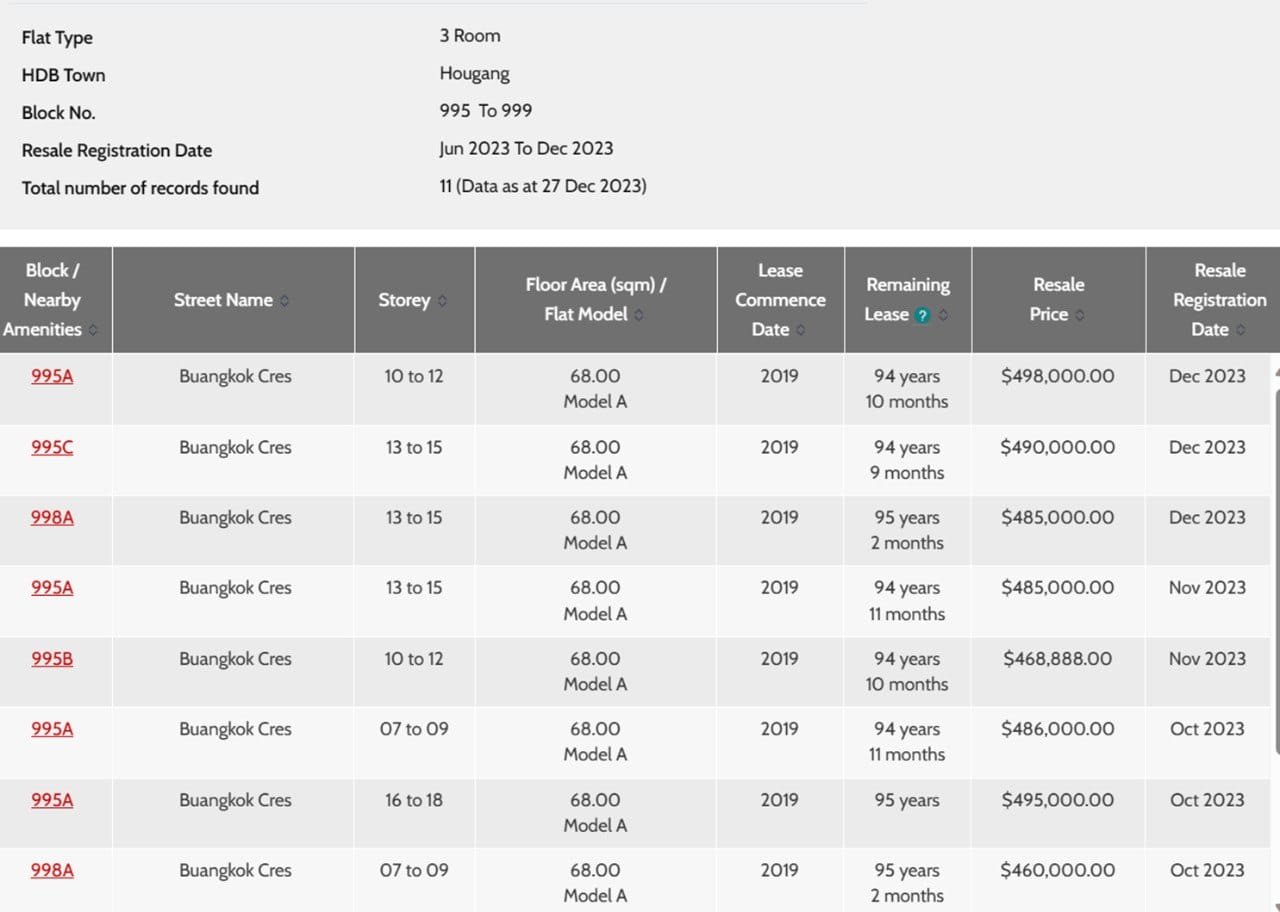Open block 995A link in the $486,000.00 row
The height and width of the screenshot is (912, 1280).
52,729
